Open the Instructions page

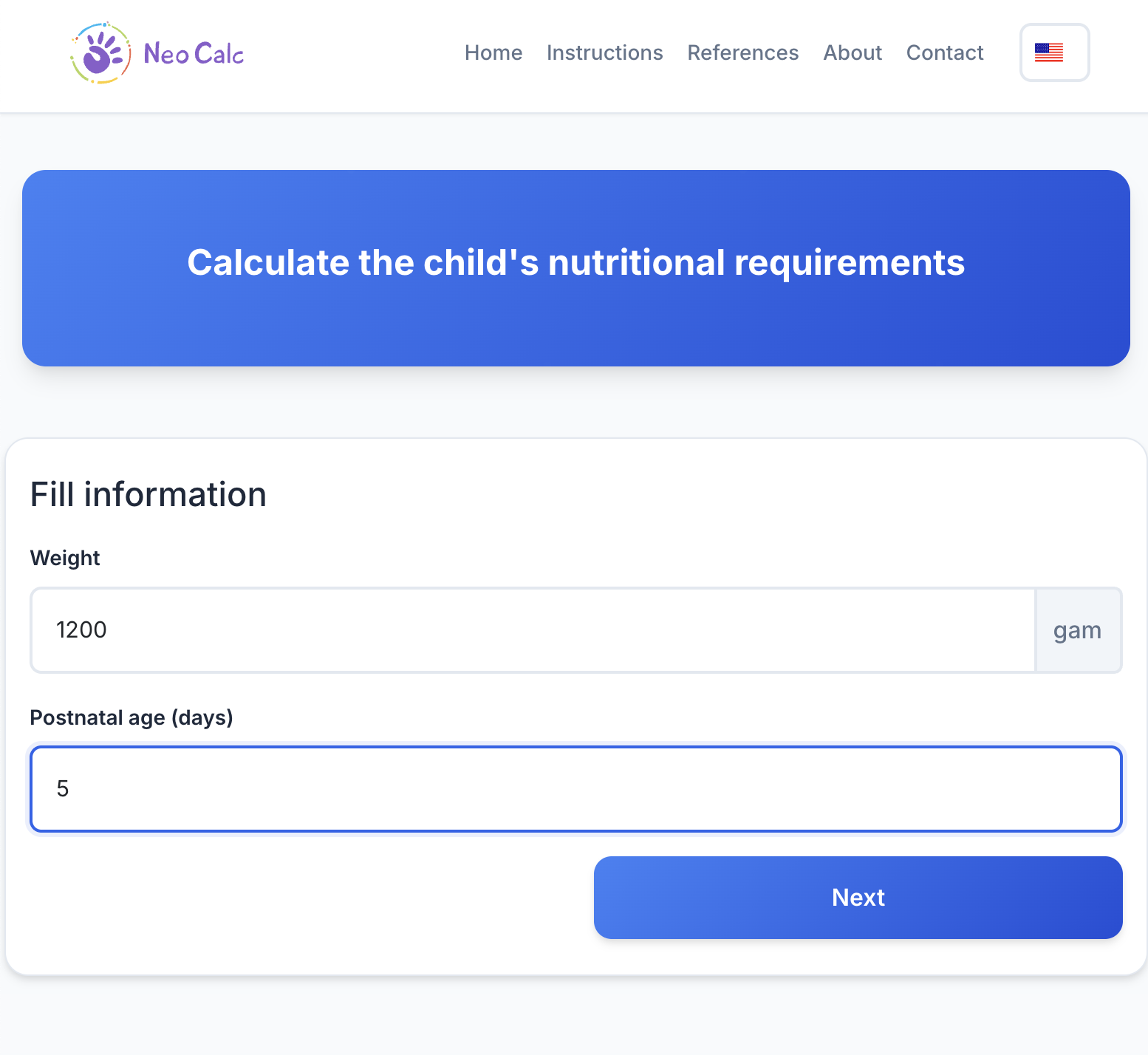click(x=604, y=52)
